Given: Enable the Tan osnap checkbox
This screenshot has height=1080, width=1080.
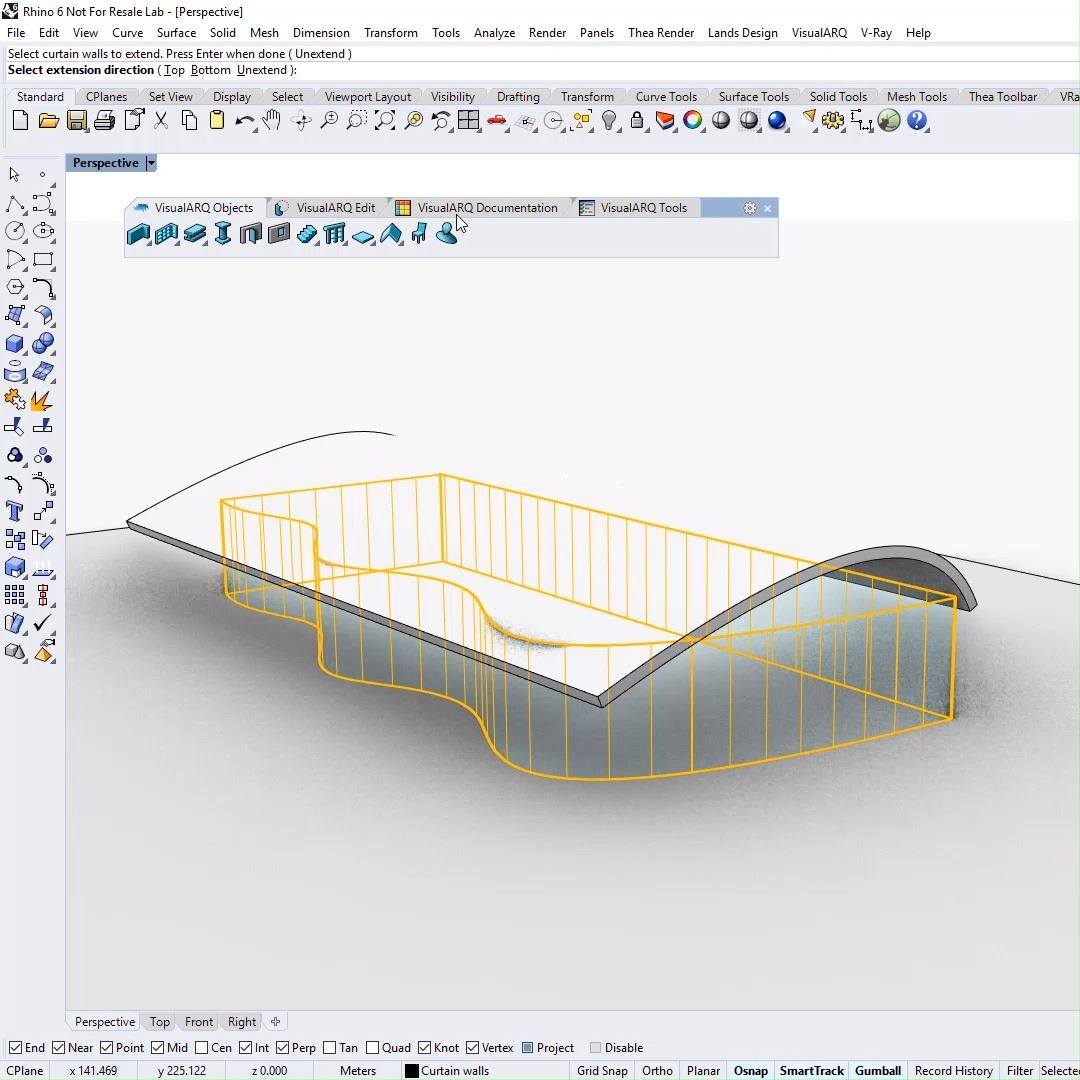Looking at the screenshot, I should (329, 1048).
